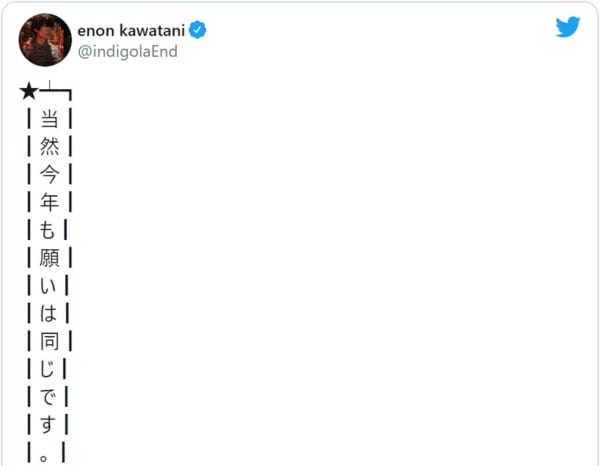Click the corner bracket beside the star
The width and height of the screenshot is (600, 466).
click(56, 91)
